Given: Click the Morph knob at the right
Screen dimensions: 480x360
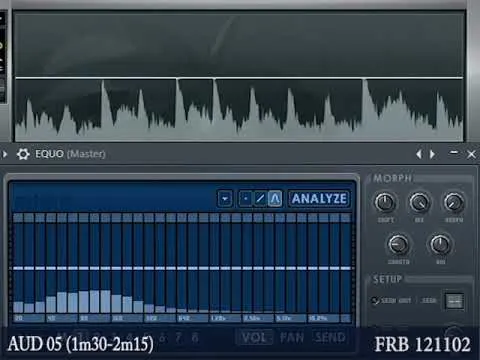Looking at the screenshot, I should tap(454, 202).
